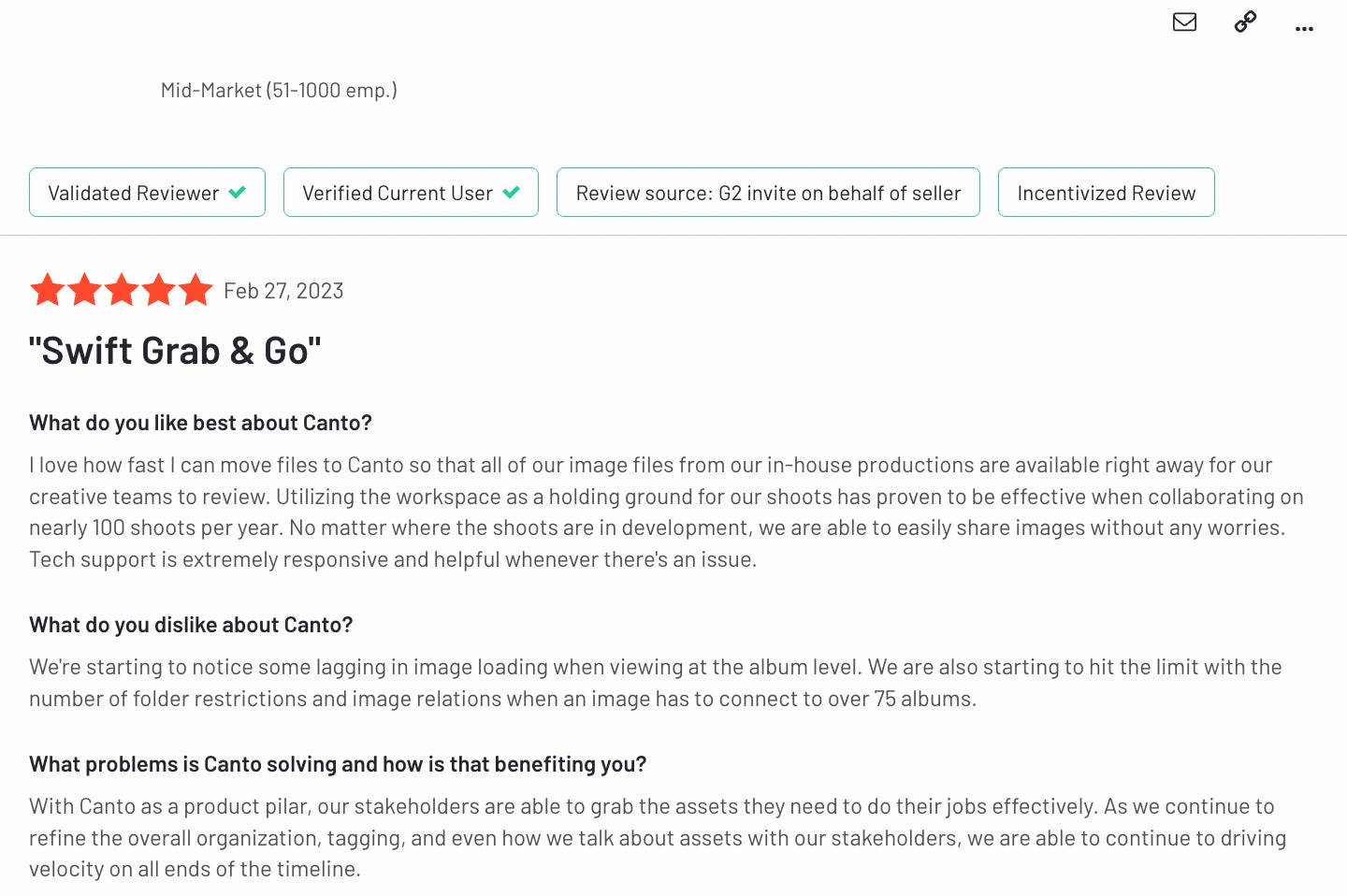The height and width of the screenshot is (896, 1347).
Task: Click the second orange rating star
Action: [84, 290]
